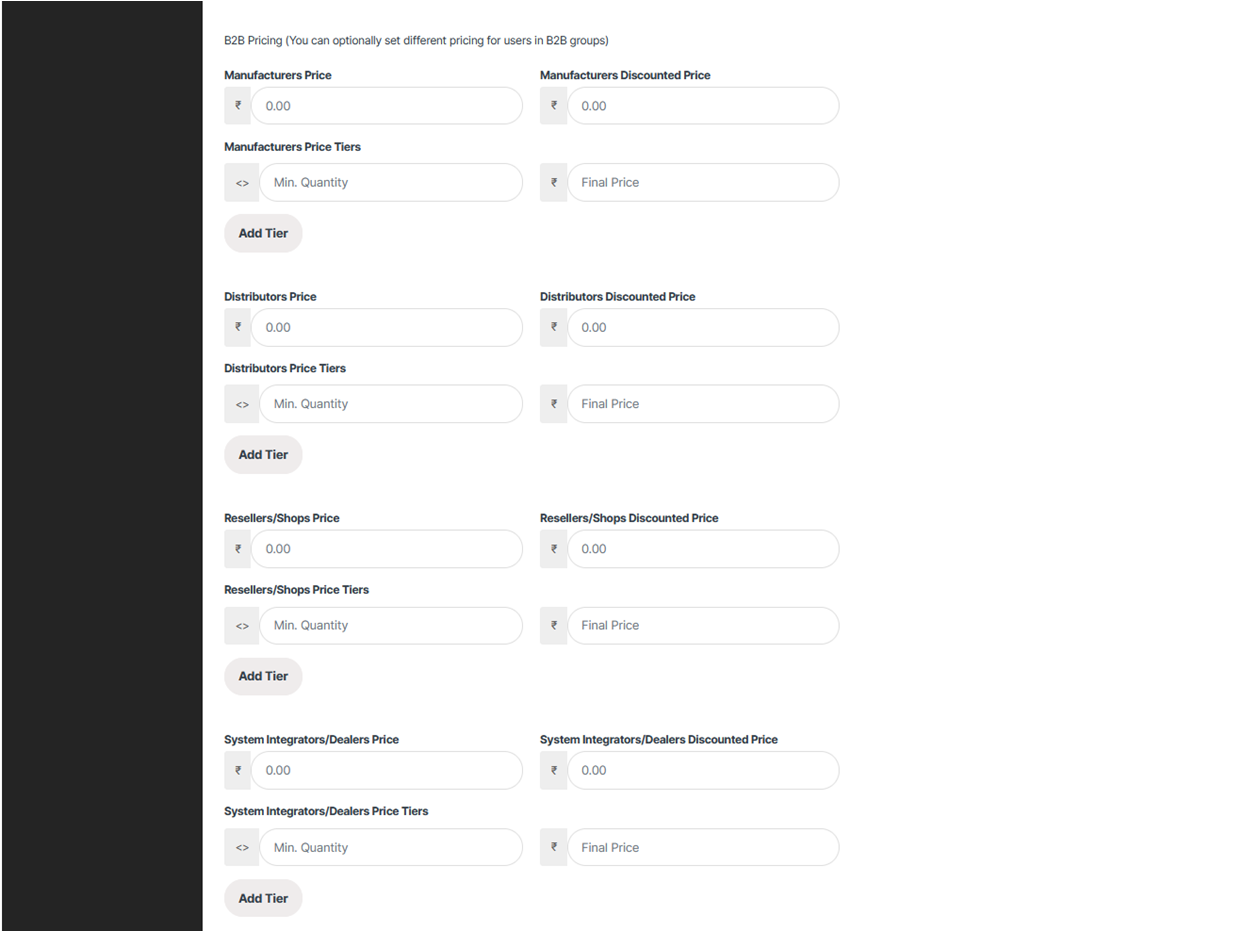Screen dimensions: 1258x932
Task: Click Final Price field in Distributors tiers
Action: pos(703,404)
